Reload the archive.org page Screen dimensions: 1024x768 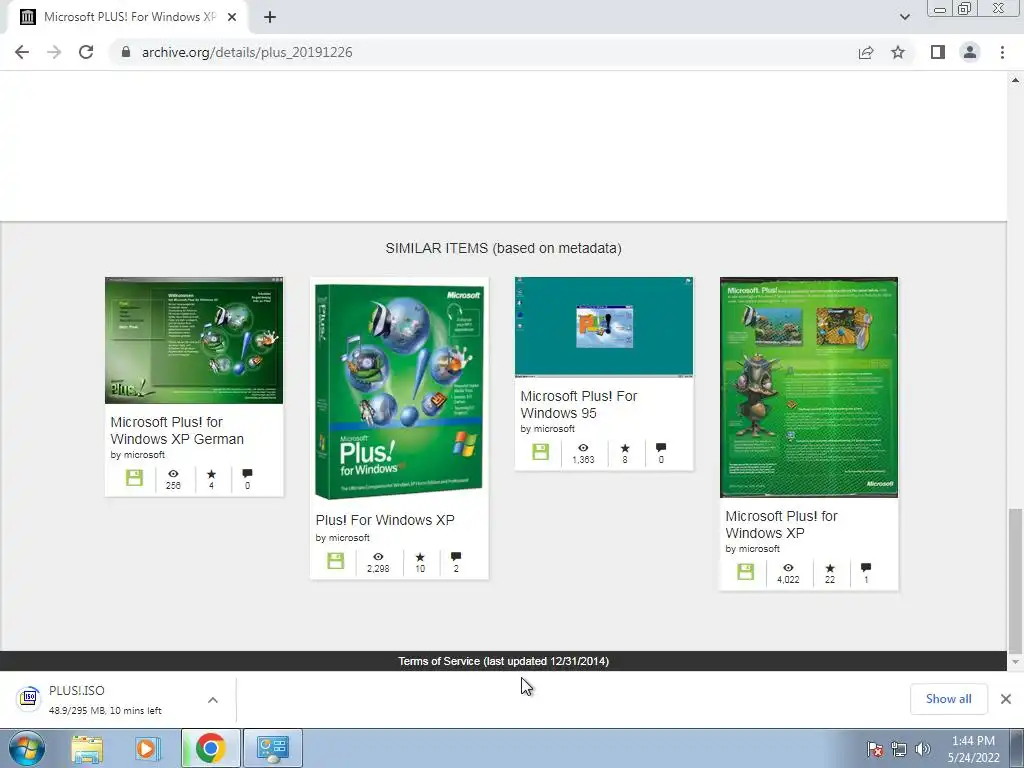(86, 52)
